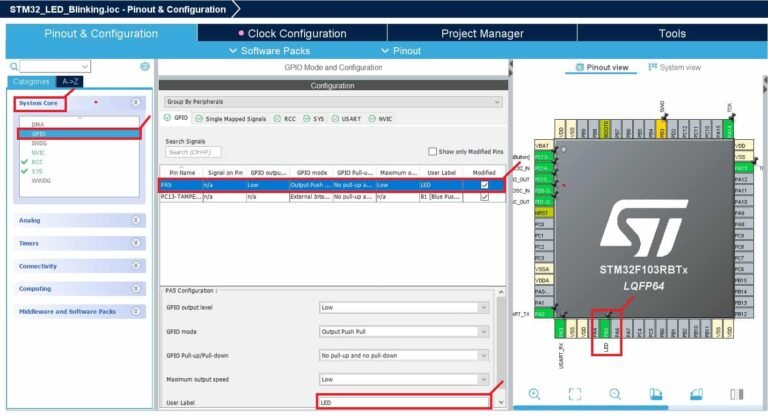Click the fit-to-screen pinout icon
The width and height of the screenshot is (768, 417).
click(x=575, y=395)
